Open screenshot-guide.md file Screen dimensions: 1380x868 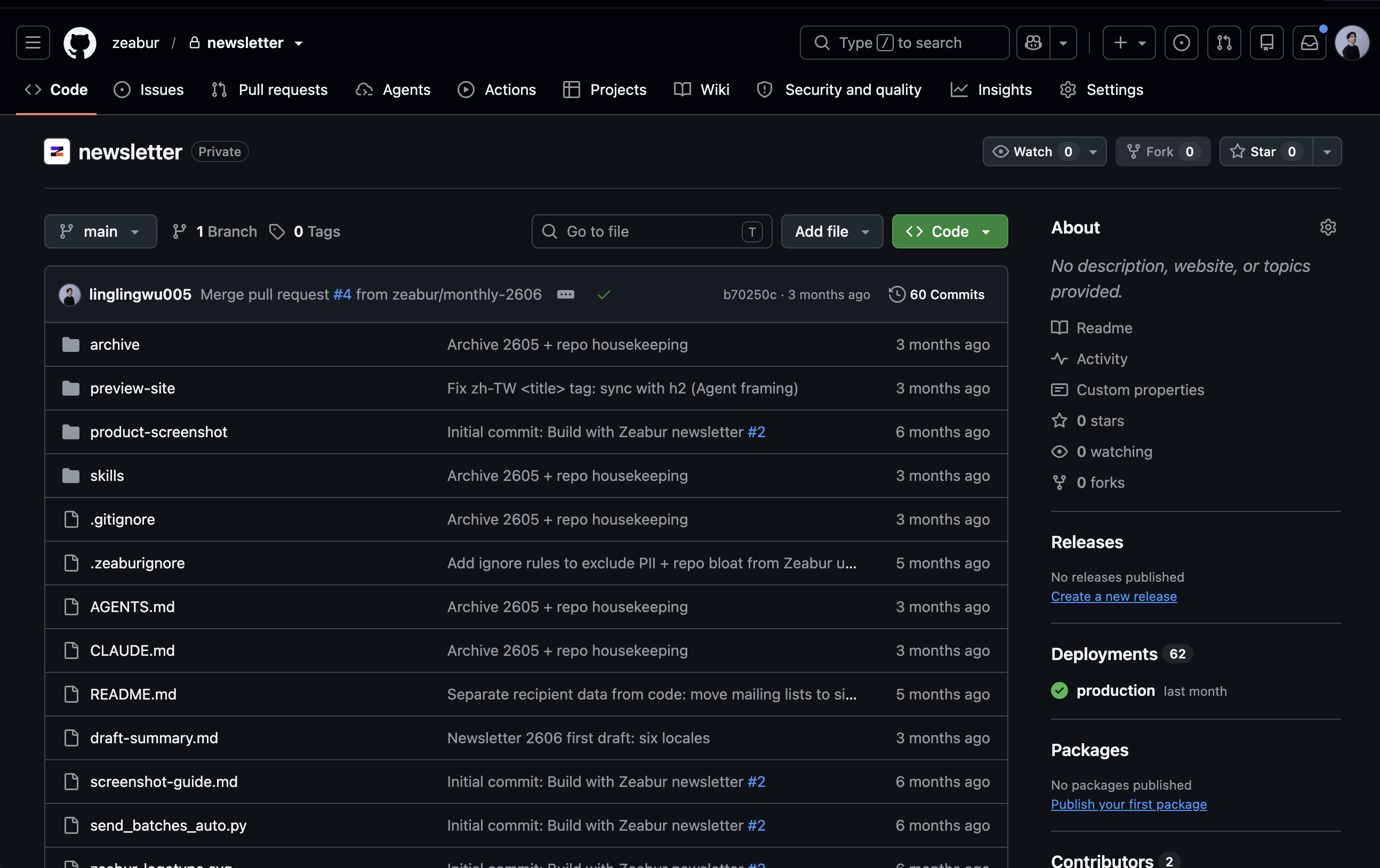pyautogui.click(x=164, y=782)
